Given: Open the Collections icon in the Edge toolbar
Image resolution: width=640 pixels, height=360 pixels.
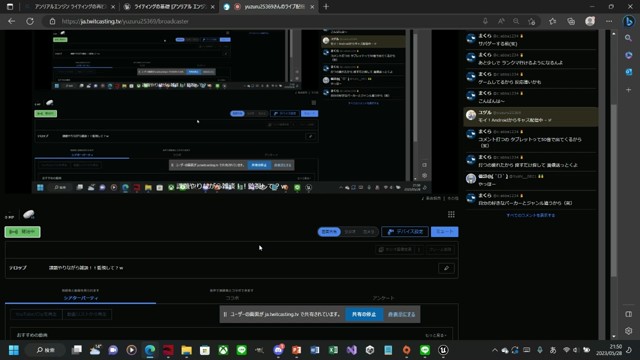Looking at the screenshot, I should (571, 21).
